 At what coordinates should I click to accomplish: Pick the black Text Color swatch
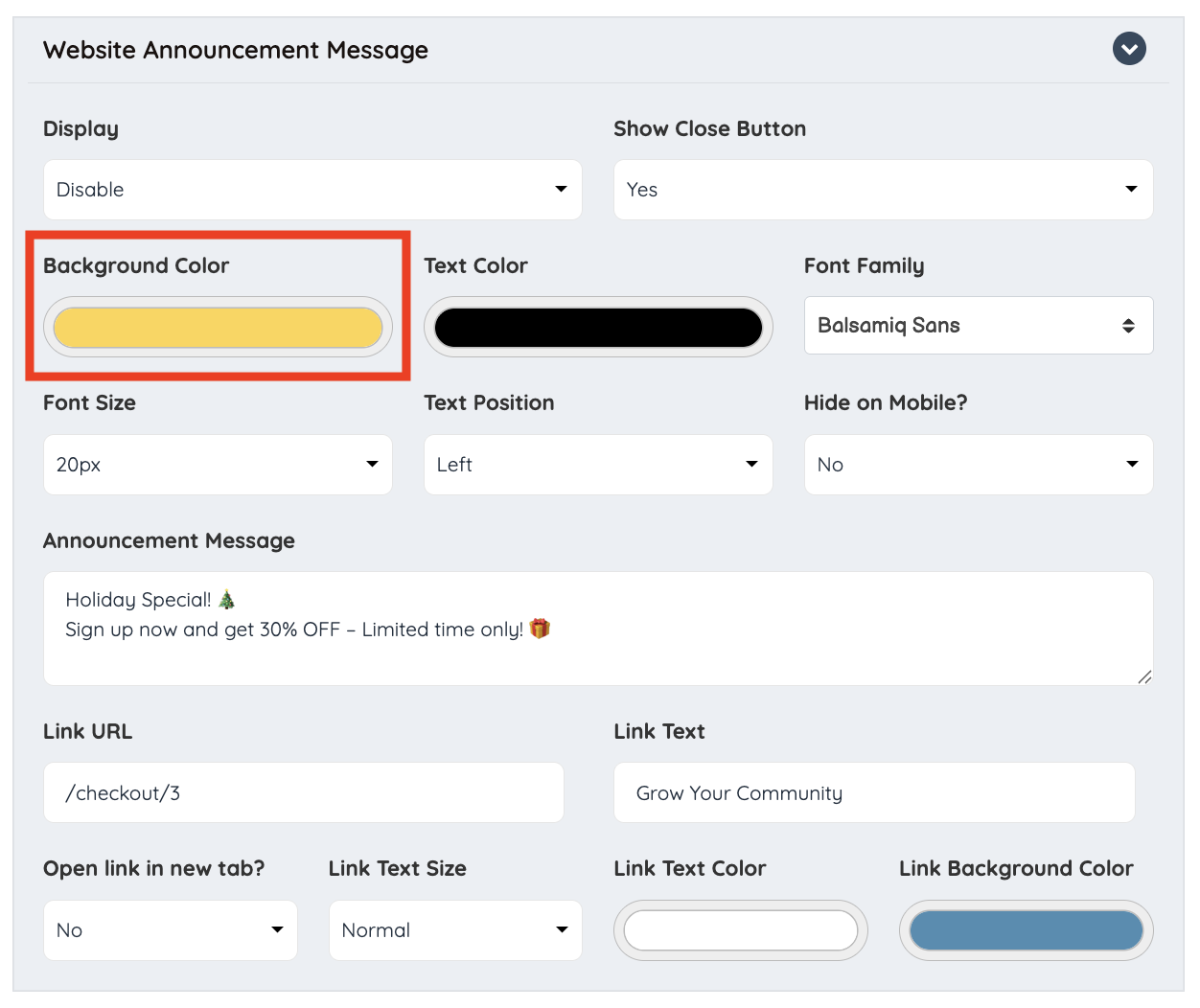pyautogui.click(x=598, y=328)
